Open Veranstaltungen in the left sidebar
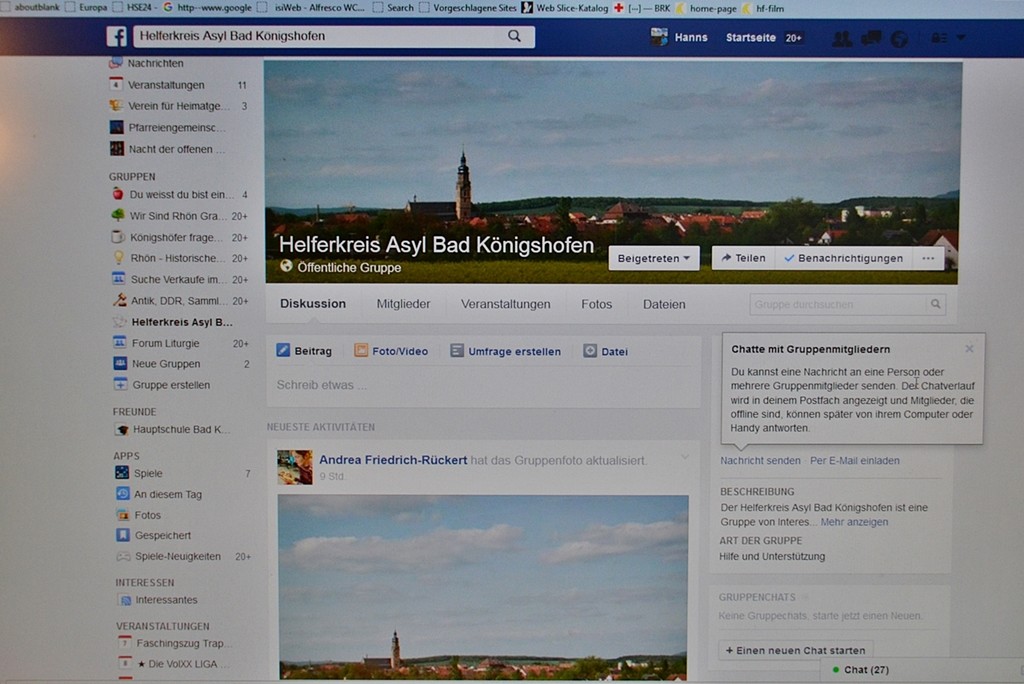Image resolution: width=1024 pixels, height=684 pixels. click(166, 85)
